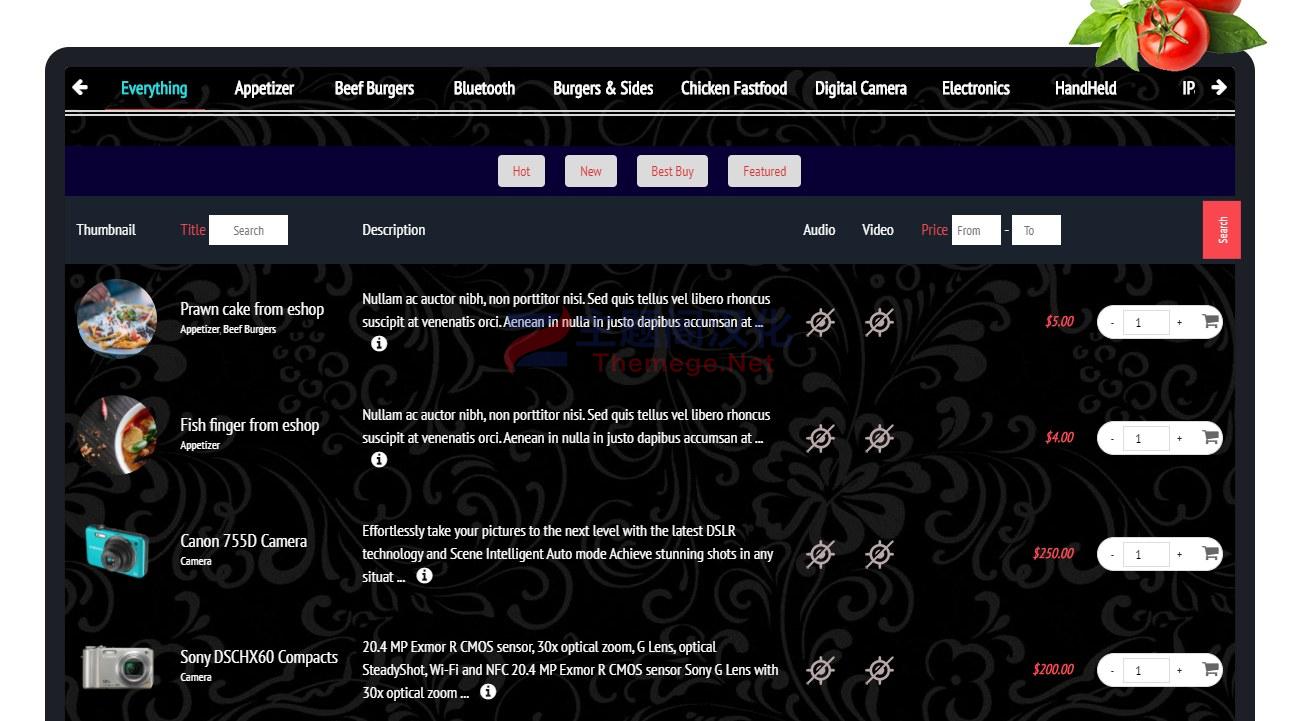Focus the Title search field

248,230
